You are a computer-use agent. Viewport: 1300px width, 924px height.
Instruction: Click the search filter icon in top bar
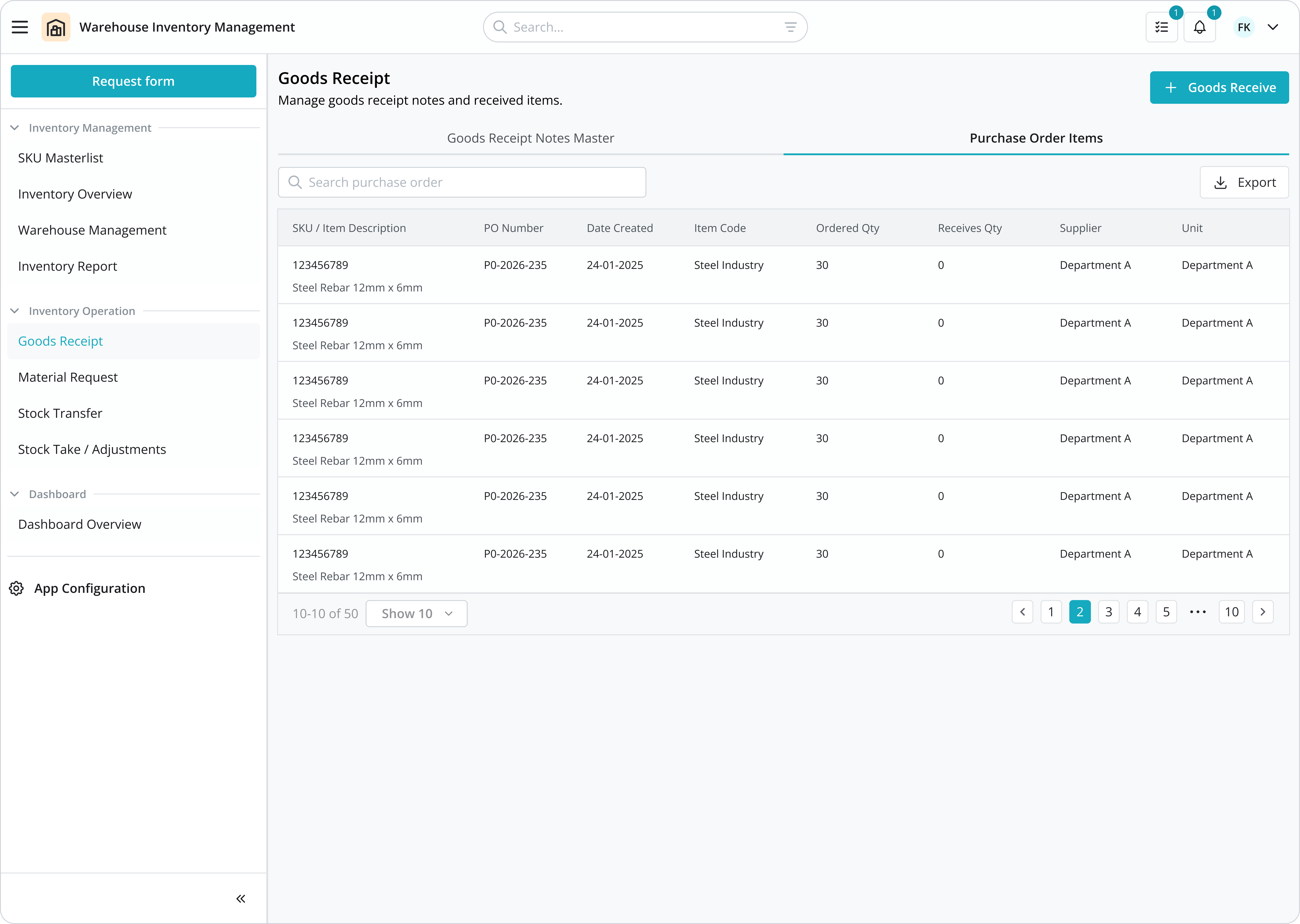point(791,27)
